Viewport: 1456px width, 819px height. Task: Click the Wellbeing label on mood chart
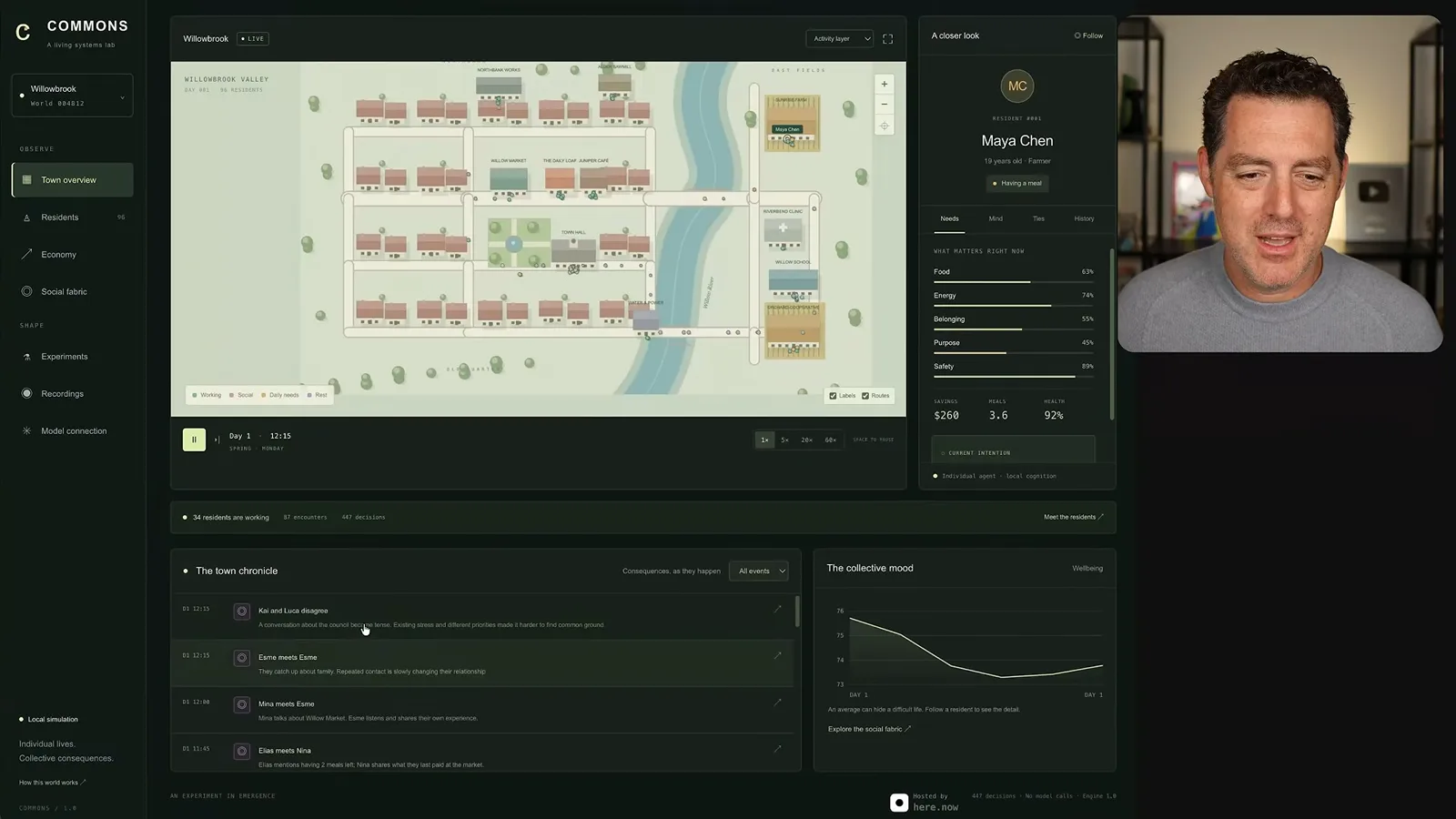coord(1087,569)
